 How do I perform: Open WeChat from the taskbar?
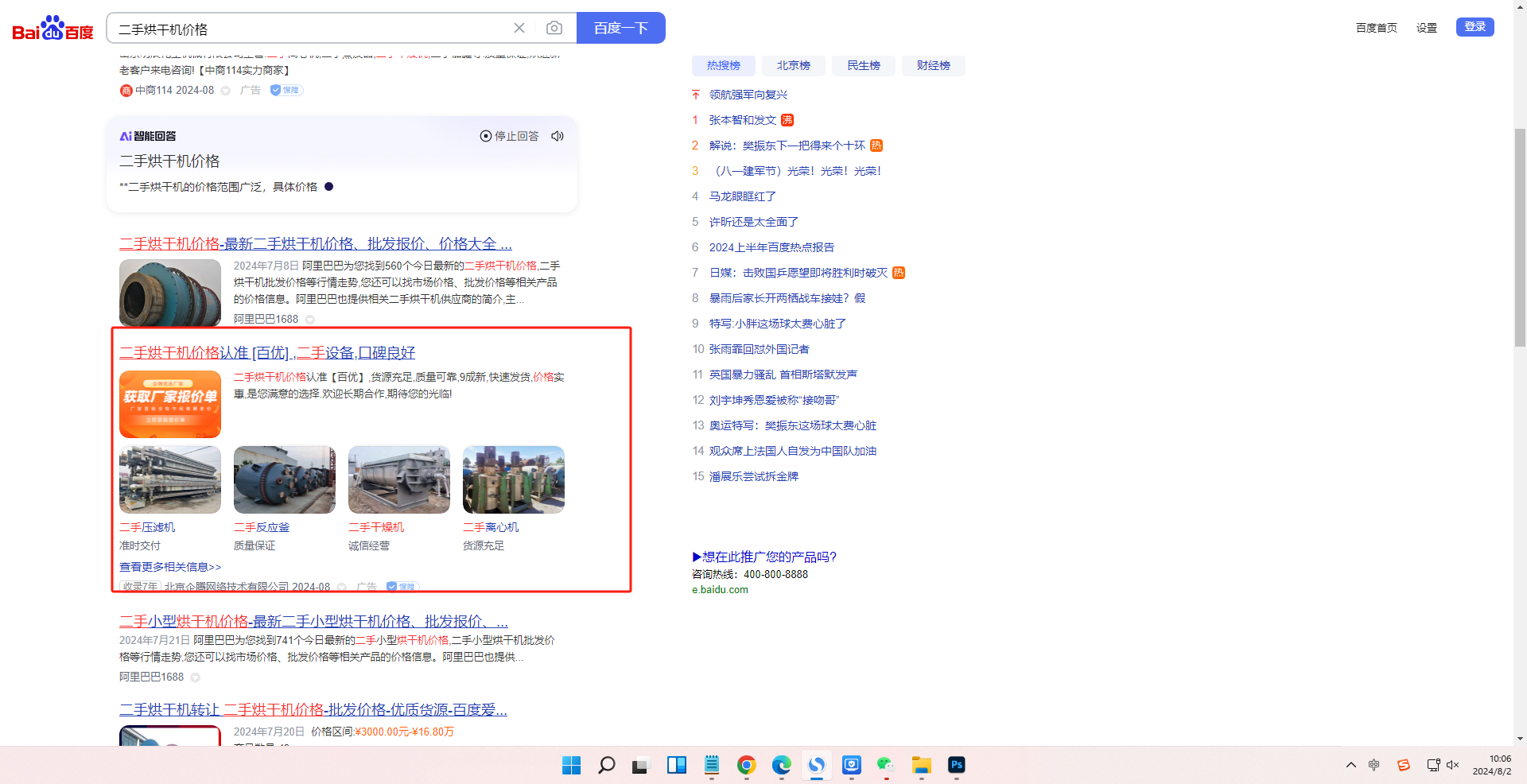click(x=886, y=765)
